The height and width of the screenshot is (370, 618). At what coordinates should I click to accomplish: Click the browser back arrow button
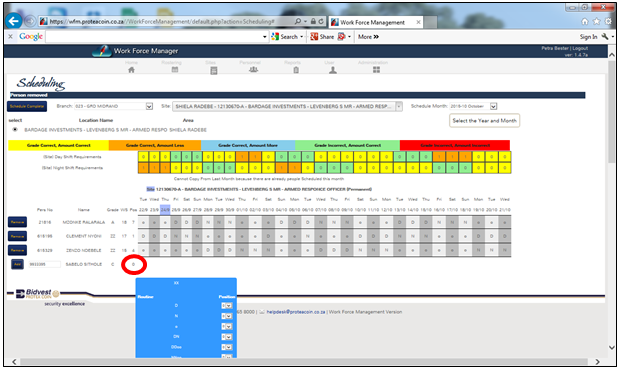[x=14, y=20]
